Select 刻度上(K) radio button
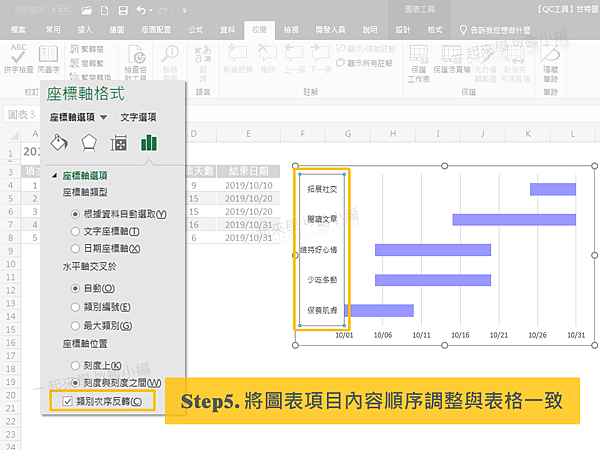 click(x=75, y=366)
